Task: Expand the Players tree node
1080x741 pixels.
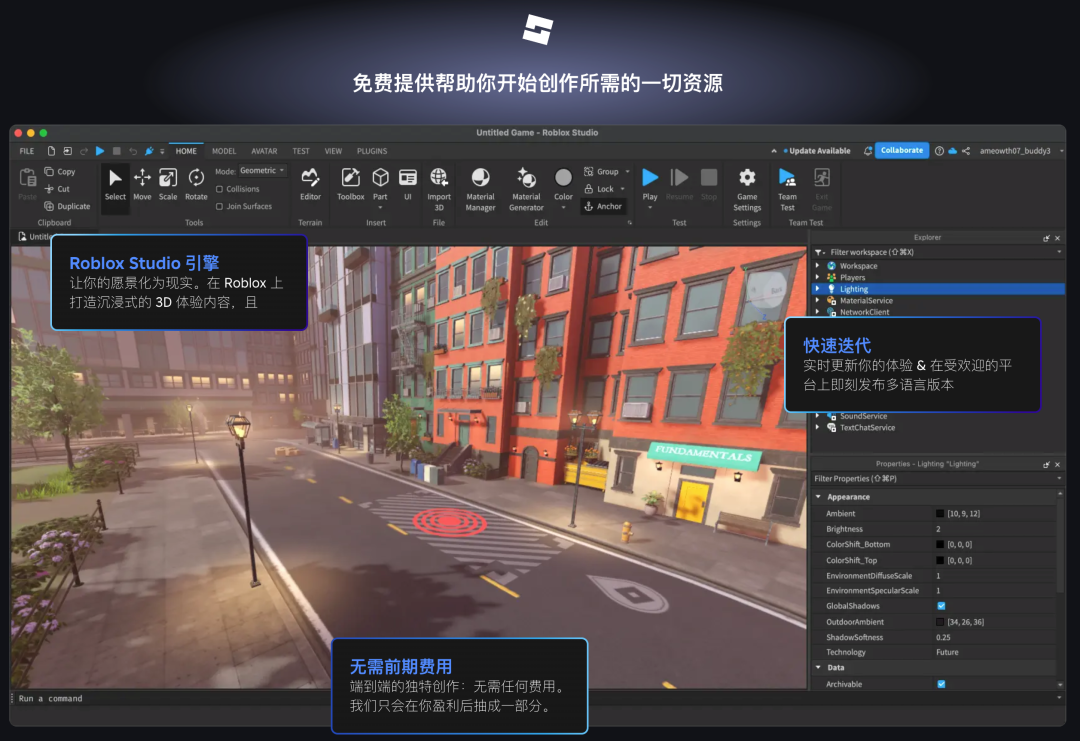Action: click(x=818, y=278)
